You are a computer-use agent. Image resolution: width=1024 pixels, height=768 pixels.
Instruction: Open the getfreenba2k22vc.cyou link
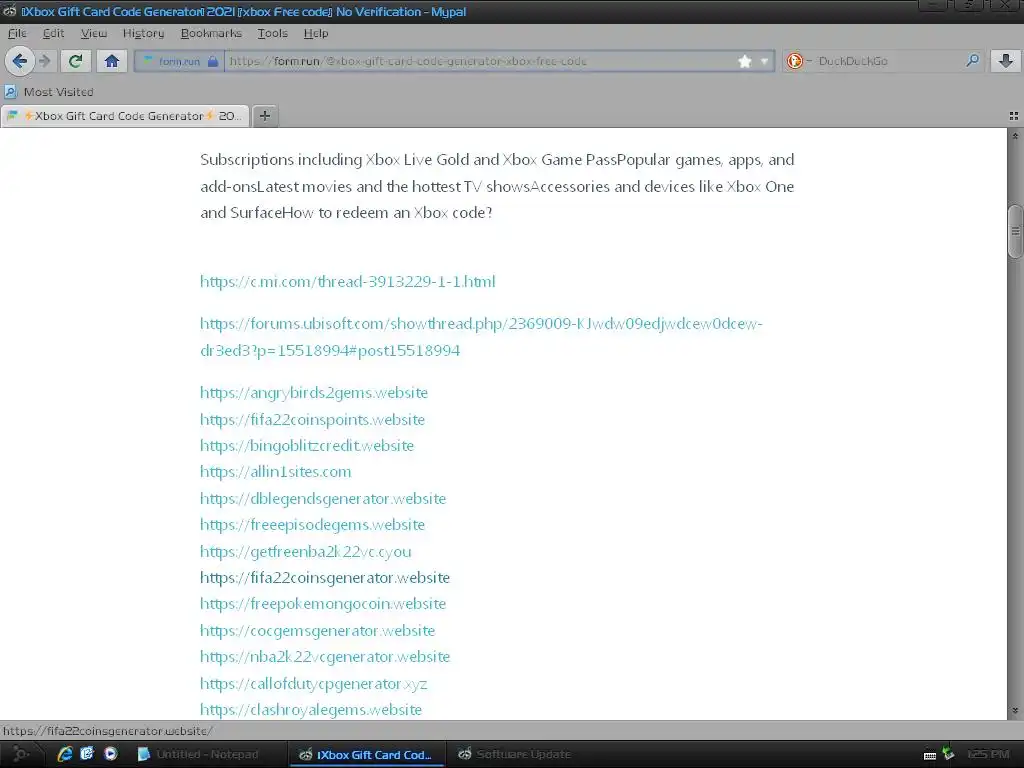coord(306,551)
